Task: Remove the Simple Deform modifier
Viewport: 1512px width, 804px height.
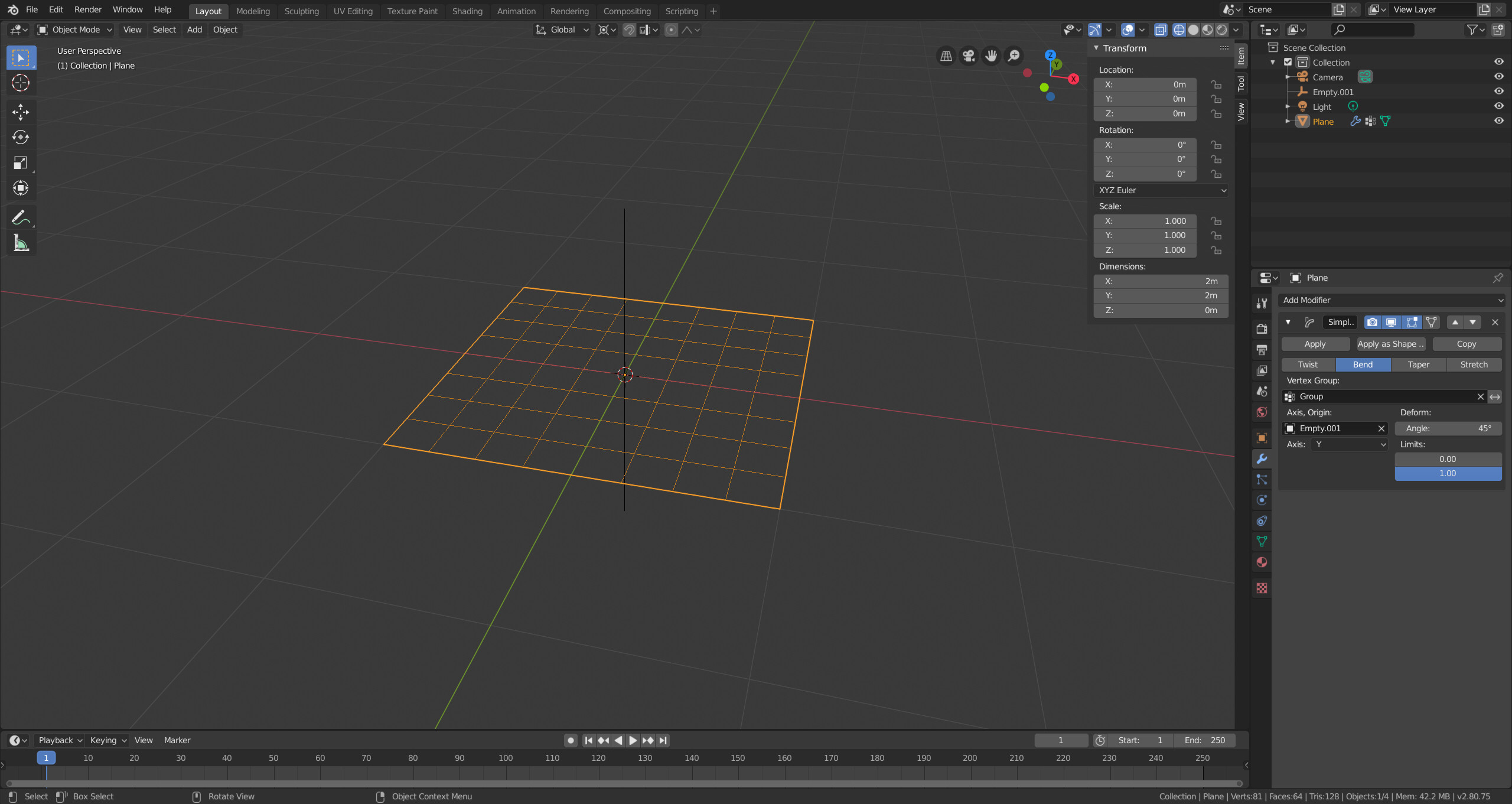Action: pos(1495,323)
